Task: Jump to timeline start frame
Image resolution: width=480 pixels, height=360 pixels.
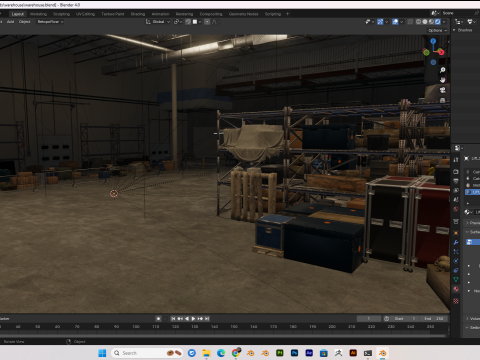Action: (x=173, y=319)
